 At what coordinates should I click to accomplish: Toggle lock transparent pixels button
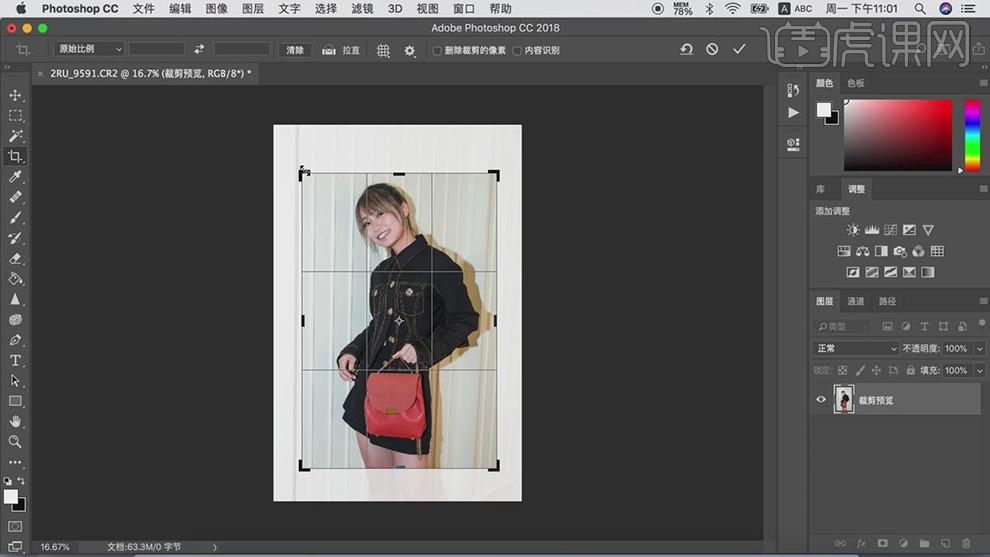point(842,371)
